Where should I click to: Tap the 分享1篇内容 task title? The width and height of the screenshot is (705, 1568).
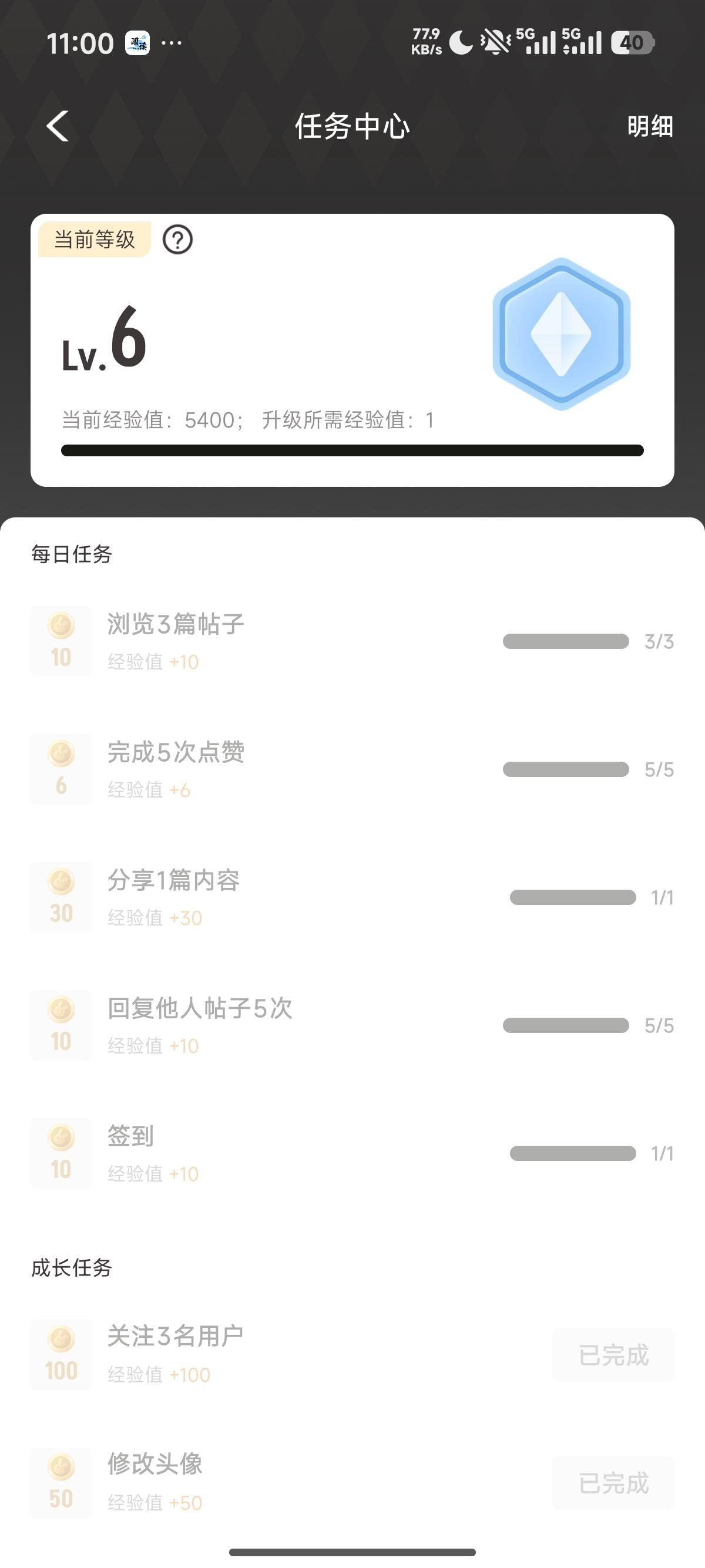pos(173,880)
